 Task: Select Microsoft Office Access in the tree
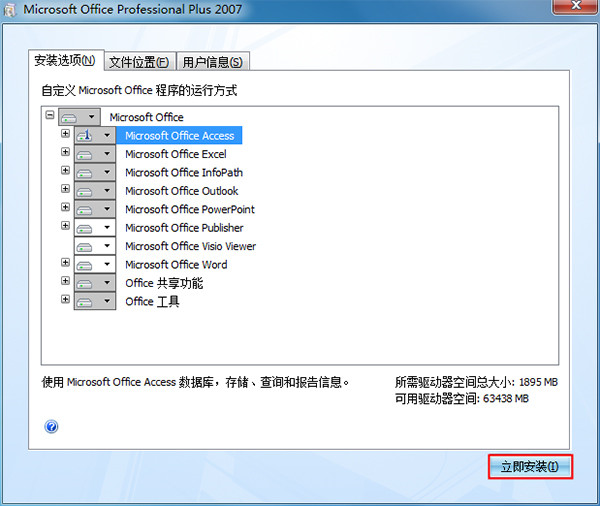tap(179, 135)
